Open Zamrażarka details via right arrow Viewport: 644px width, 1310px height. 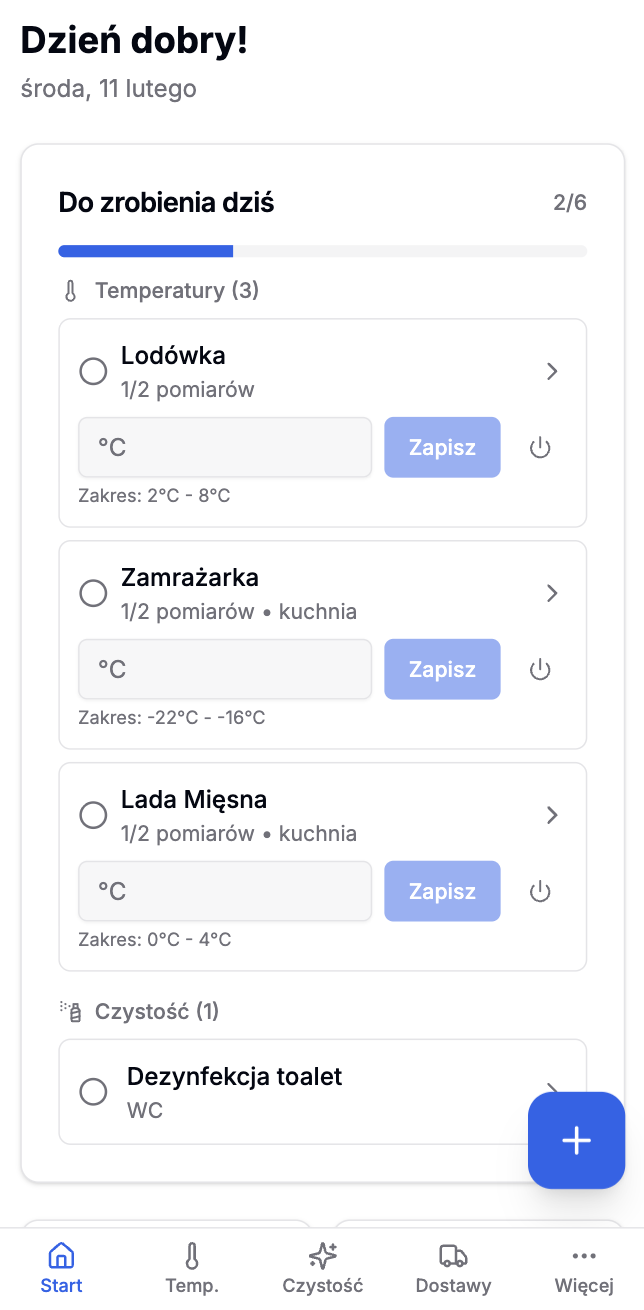(552, 593)
